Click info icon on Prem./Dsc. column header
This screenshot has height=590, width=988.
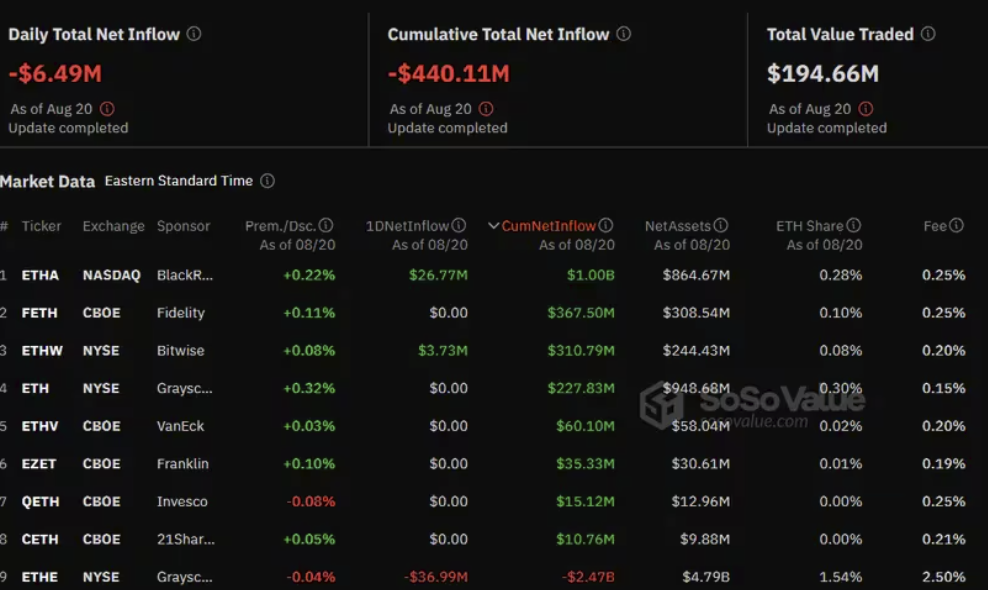[326, 226]
